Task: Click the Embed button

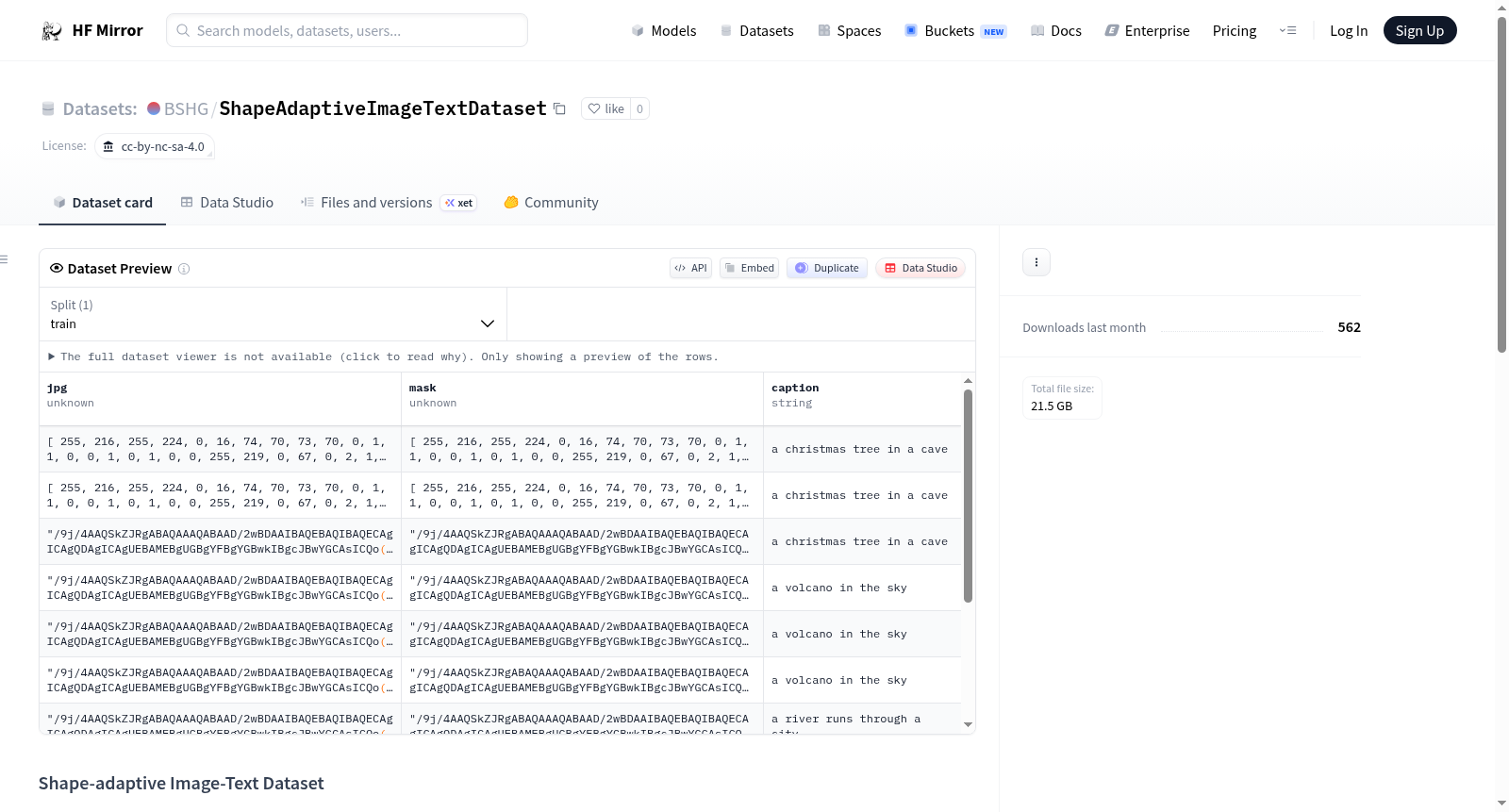Action: coord(749,268)
